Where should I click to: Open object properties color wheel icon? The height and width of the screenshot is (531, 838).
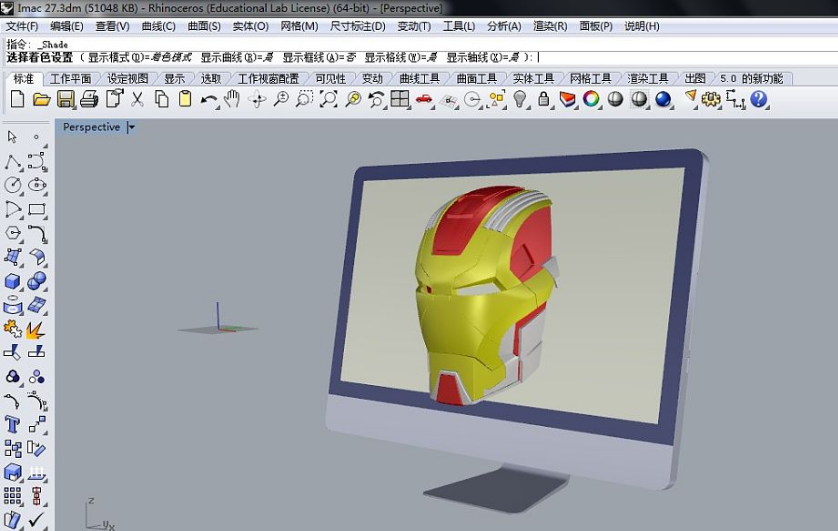pos(591,99)
